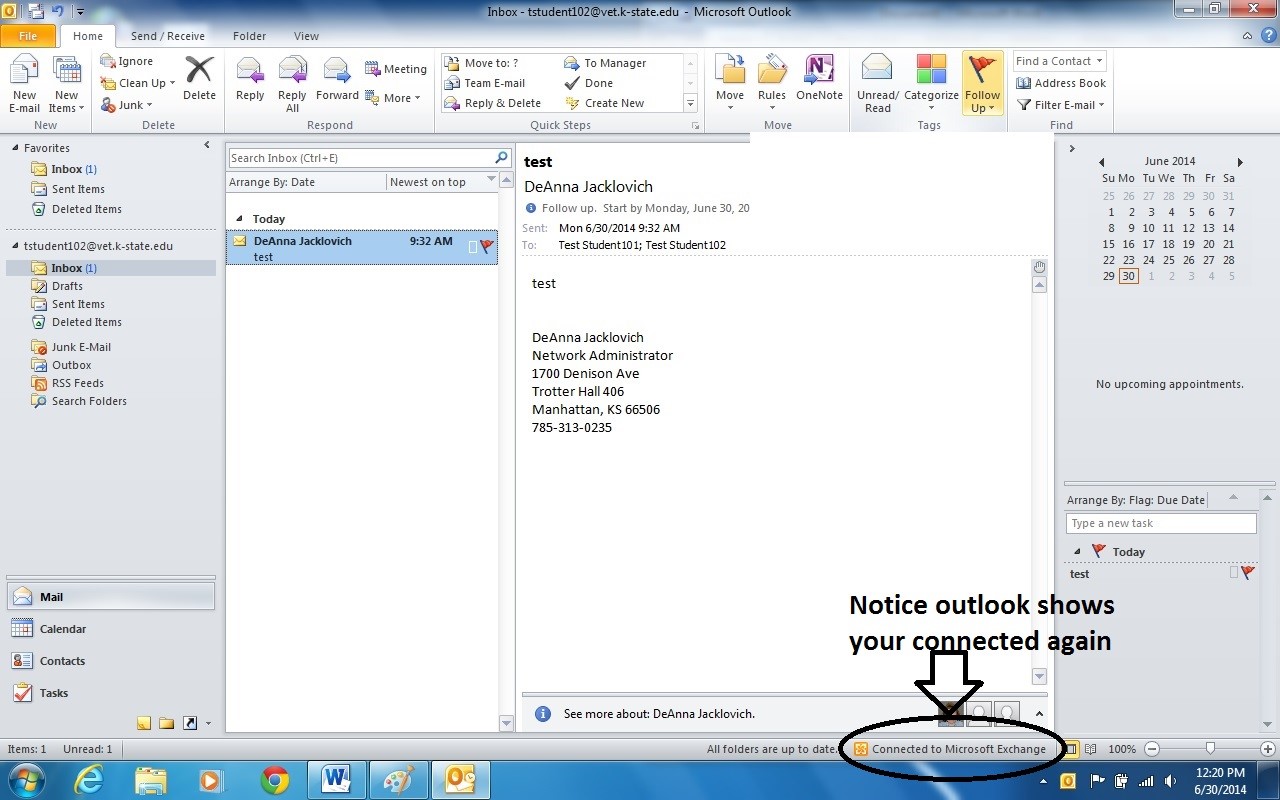Collapse the Today message group
The height and width of the screenshot is (800, 1280).
pos(239,219)
